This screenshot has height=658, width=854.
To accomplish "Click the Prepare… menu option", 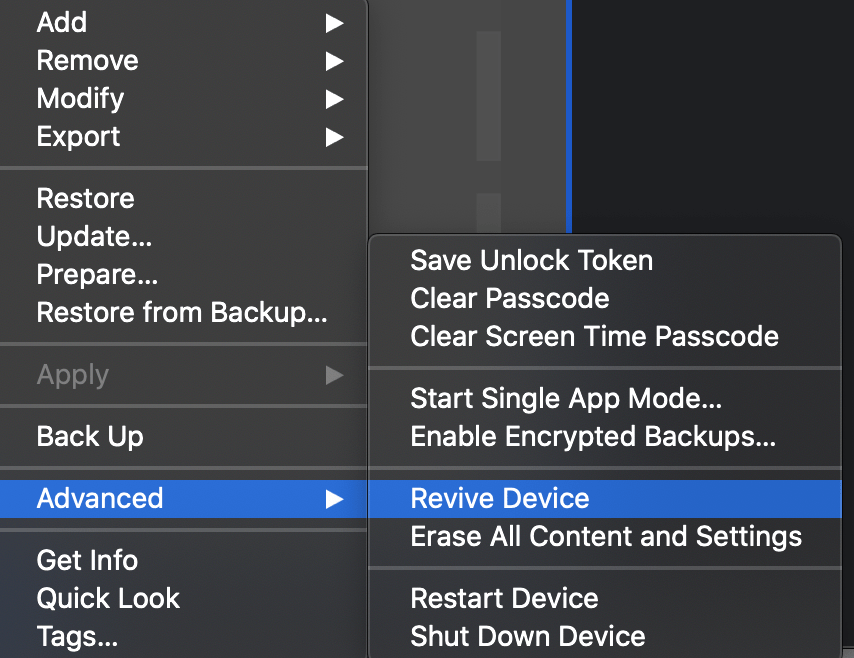I will click(x=97, y=274).
